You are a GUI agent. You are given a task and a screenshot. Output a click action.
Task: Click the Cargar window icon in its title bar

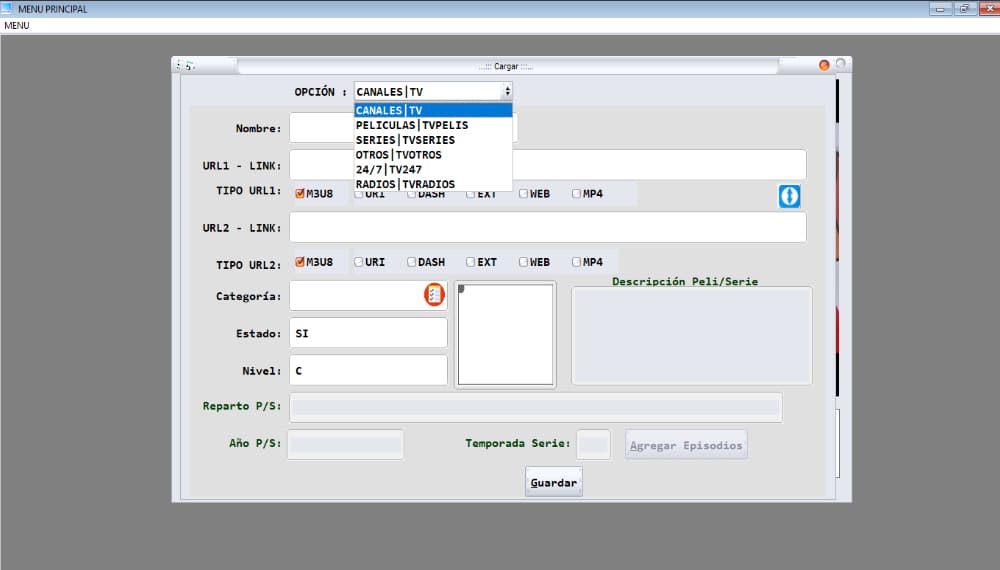tap(187, 66)
